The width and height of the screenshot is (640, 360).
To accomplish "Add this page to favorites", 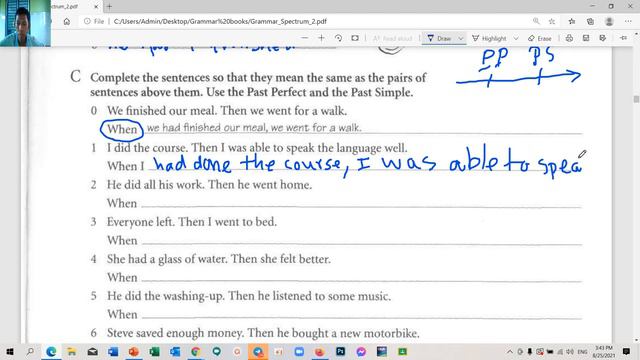I will (552, 21).
